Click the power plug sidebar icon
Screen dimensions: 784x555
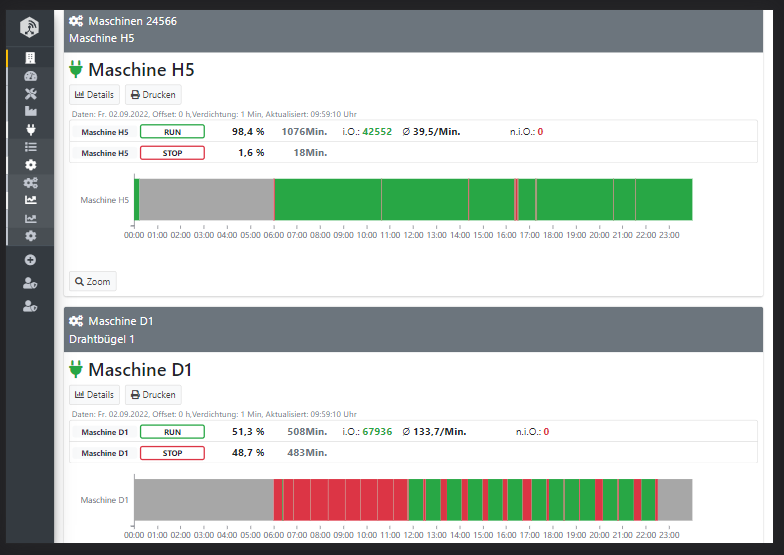coord(30,129)
